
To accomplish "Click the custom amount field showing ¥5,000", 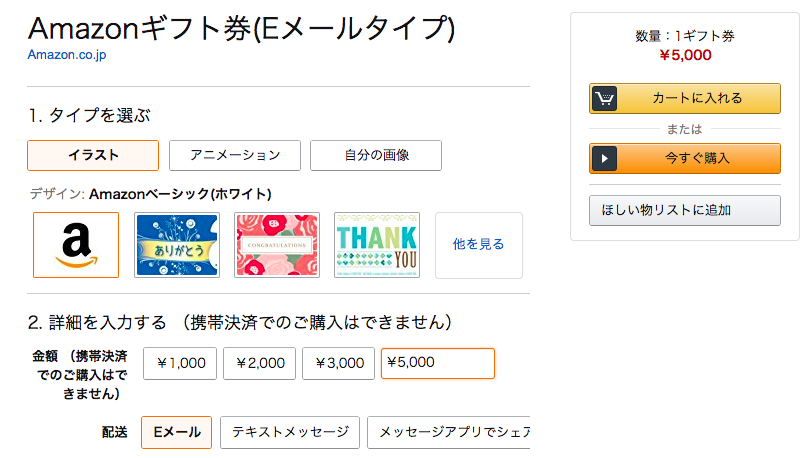I will coord(438,363).
